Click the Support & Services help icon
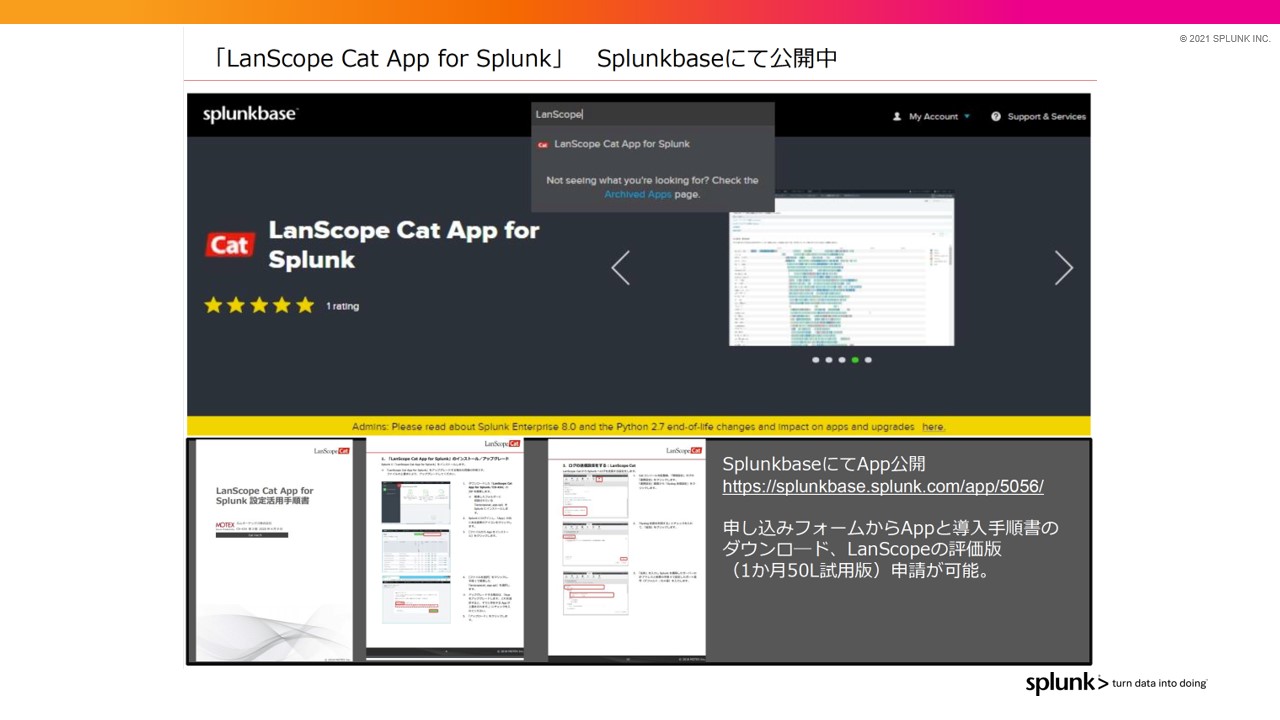 (x=996, y=117)
